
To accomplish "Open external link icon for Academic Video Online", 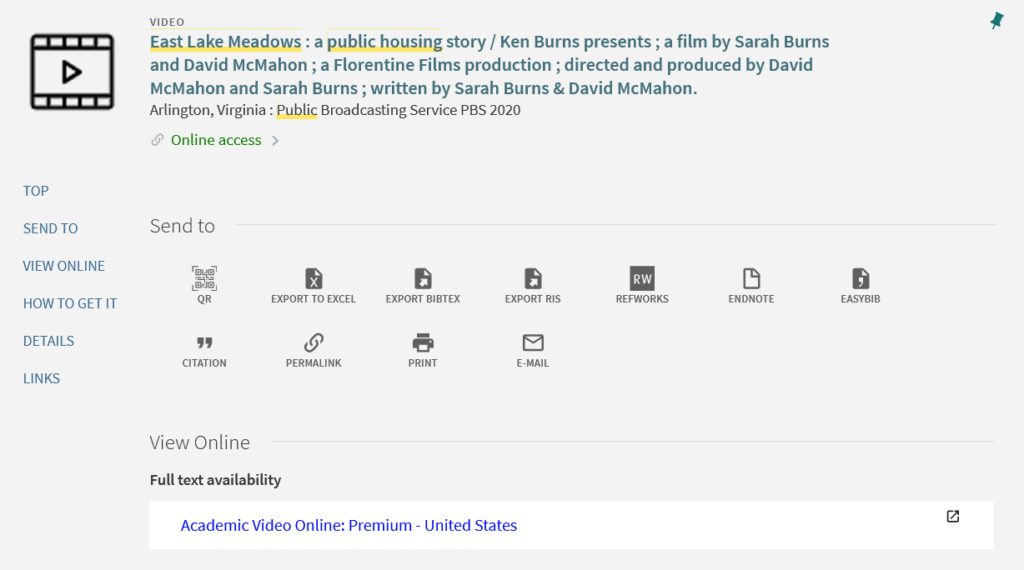I will (x=953, y=516).
